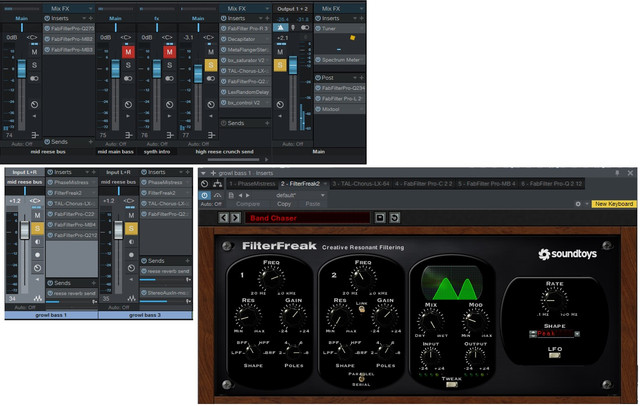Image resolution: width=640 pixels, height=406 pixels.
Task: Open the automation clock icon on synth intro channel
Action: 169,105
